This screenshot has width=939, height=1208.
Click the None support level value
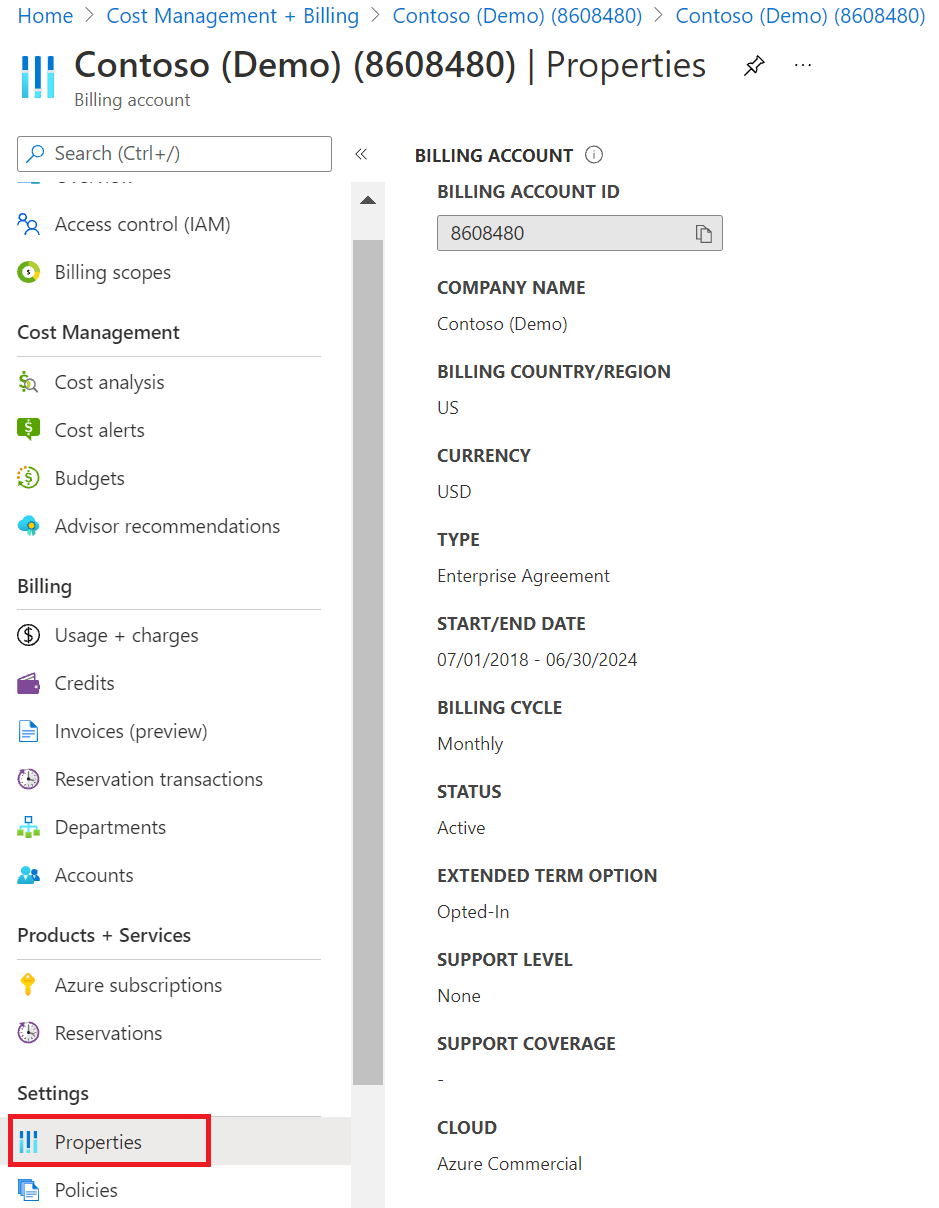[x=459, y=996]
